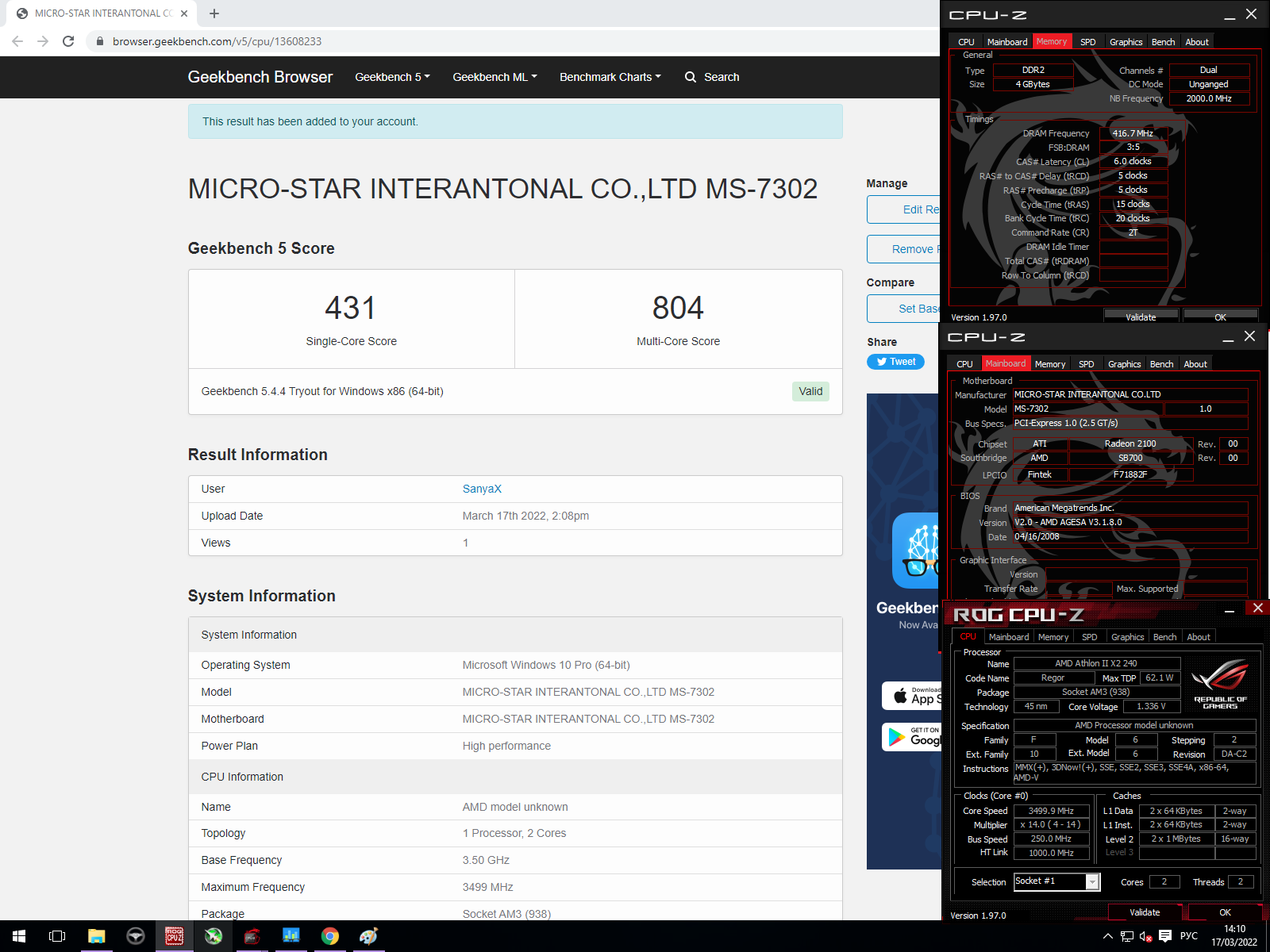Open the Geekbench 5 dropdown menu

click(x=392, y=77)
